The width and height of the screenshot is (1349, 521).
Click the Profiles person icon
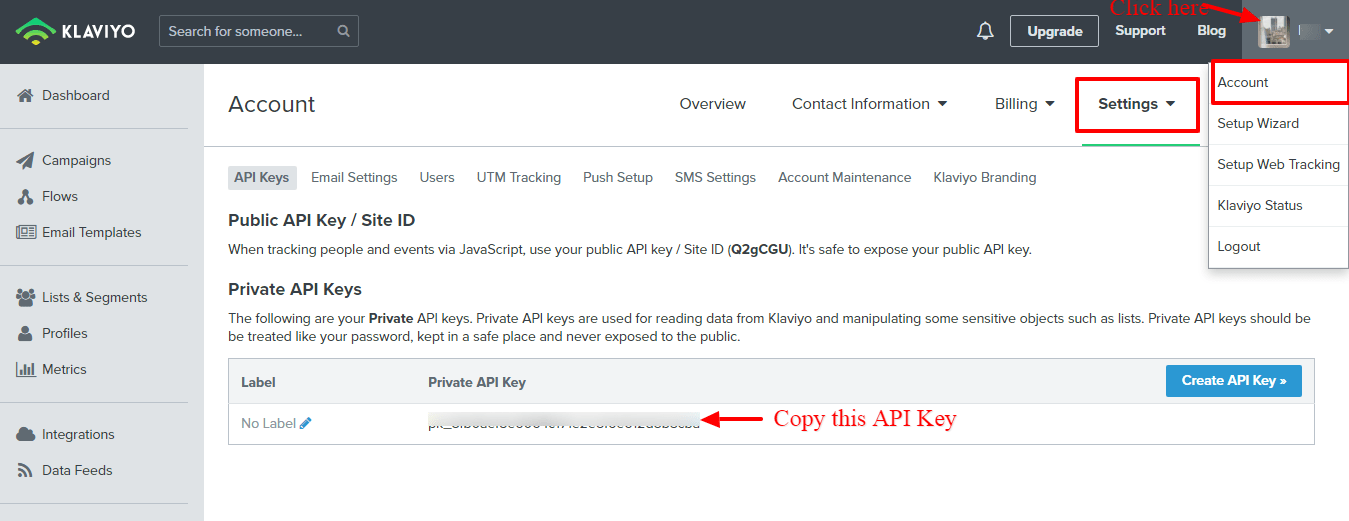pos(26,333)
